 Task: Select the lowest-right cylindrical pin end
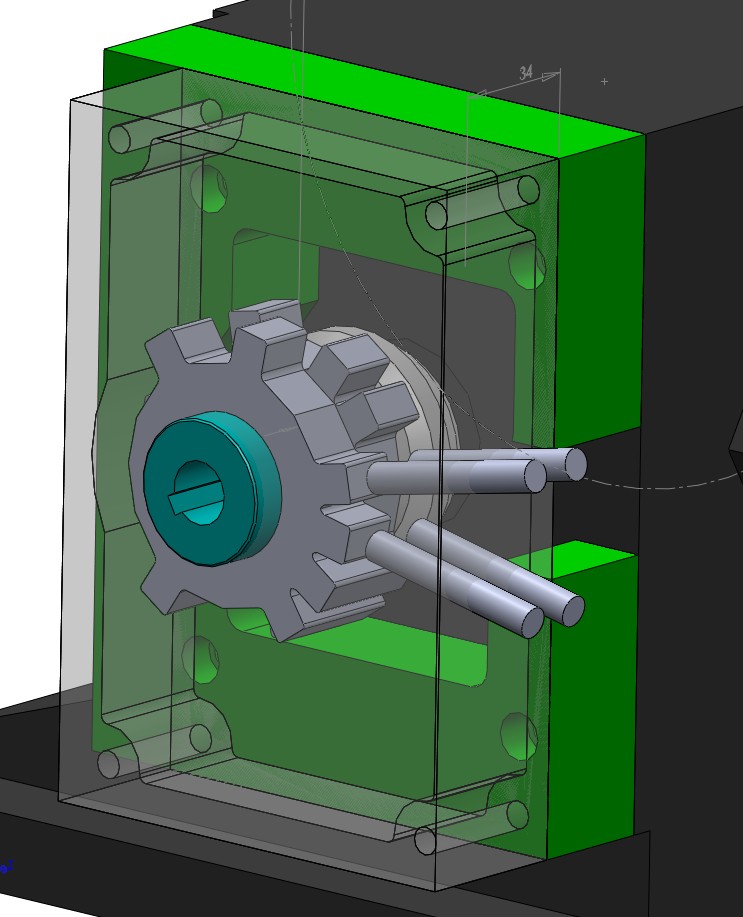tap(571, 609)
